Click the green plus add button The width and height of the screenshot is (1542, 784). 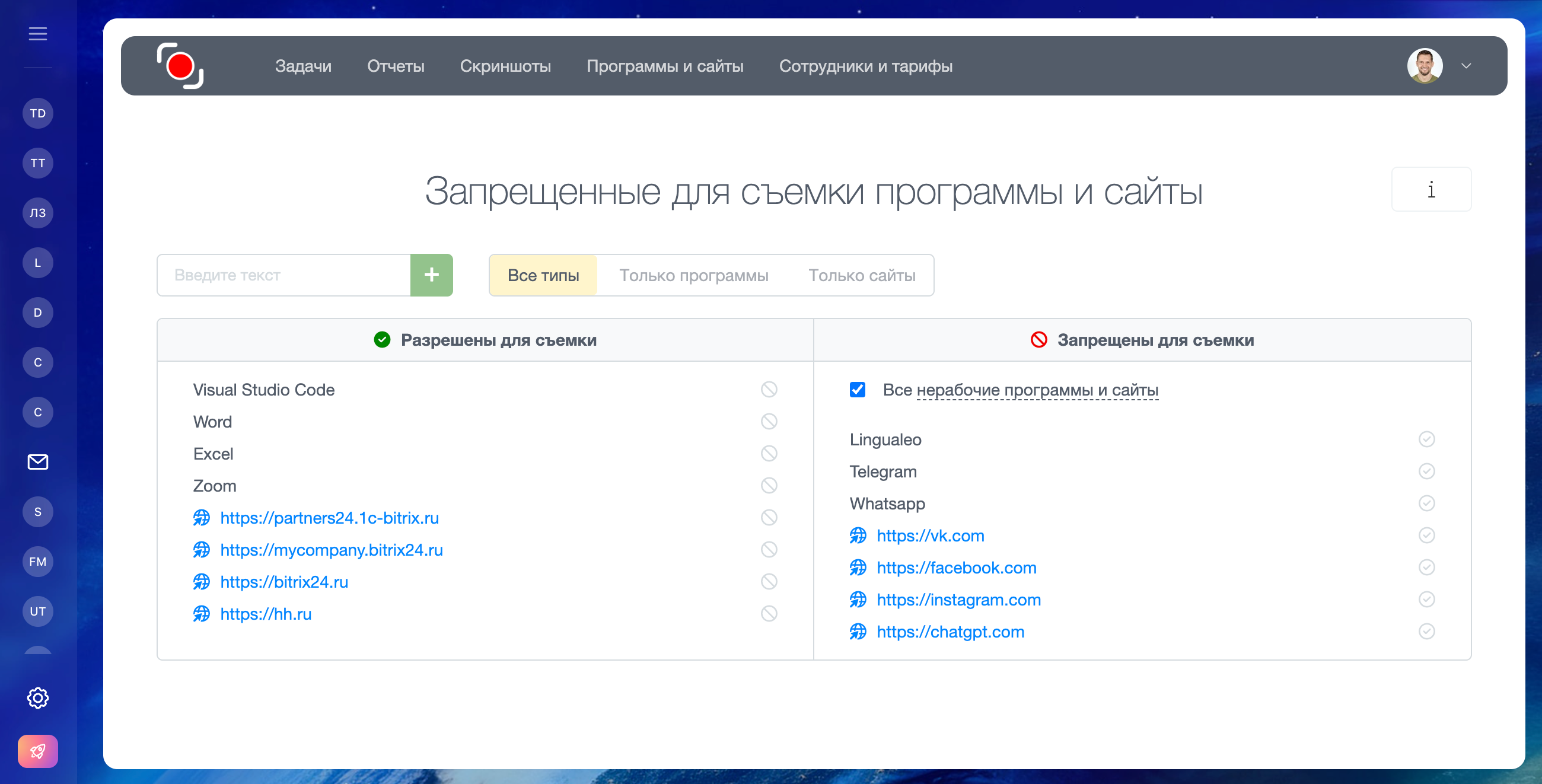coord(431,275)
